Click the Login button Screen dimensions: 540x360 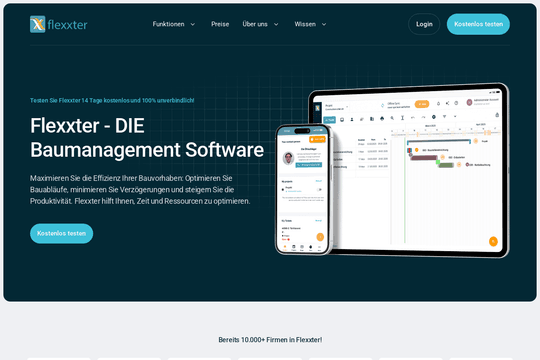(424, 24)
